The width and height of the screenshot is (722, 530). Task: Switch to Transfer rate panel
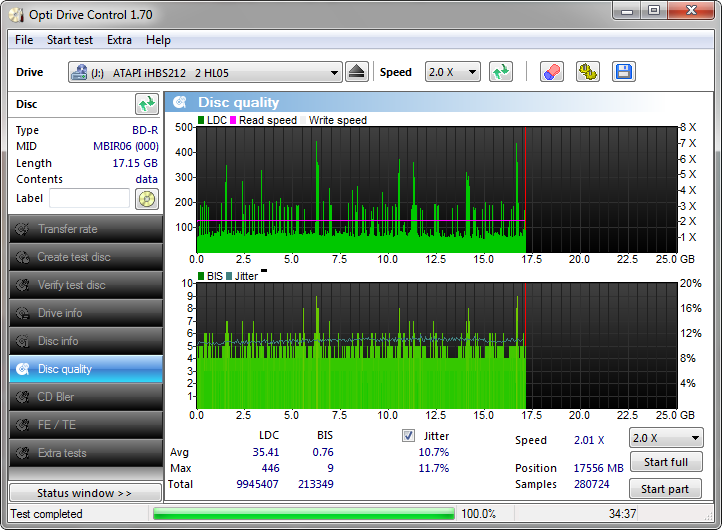click(x=86, y=229)
